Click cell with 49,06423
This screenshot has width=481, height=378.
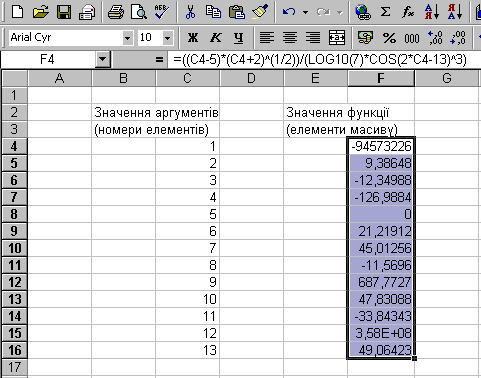[381, 350]
